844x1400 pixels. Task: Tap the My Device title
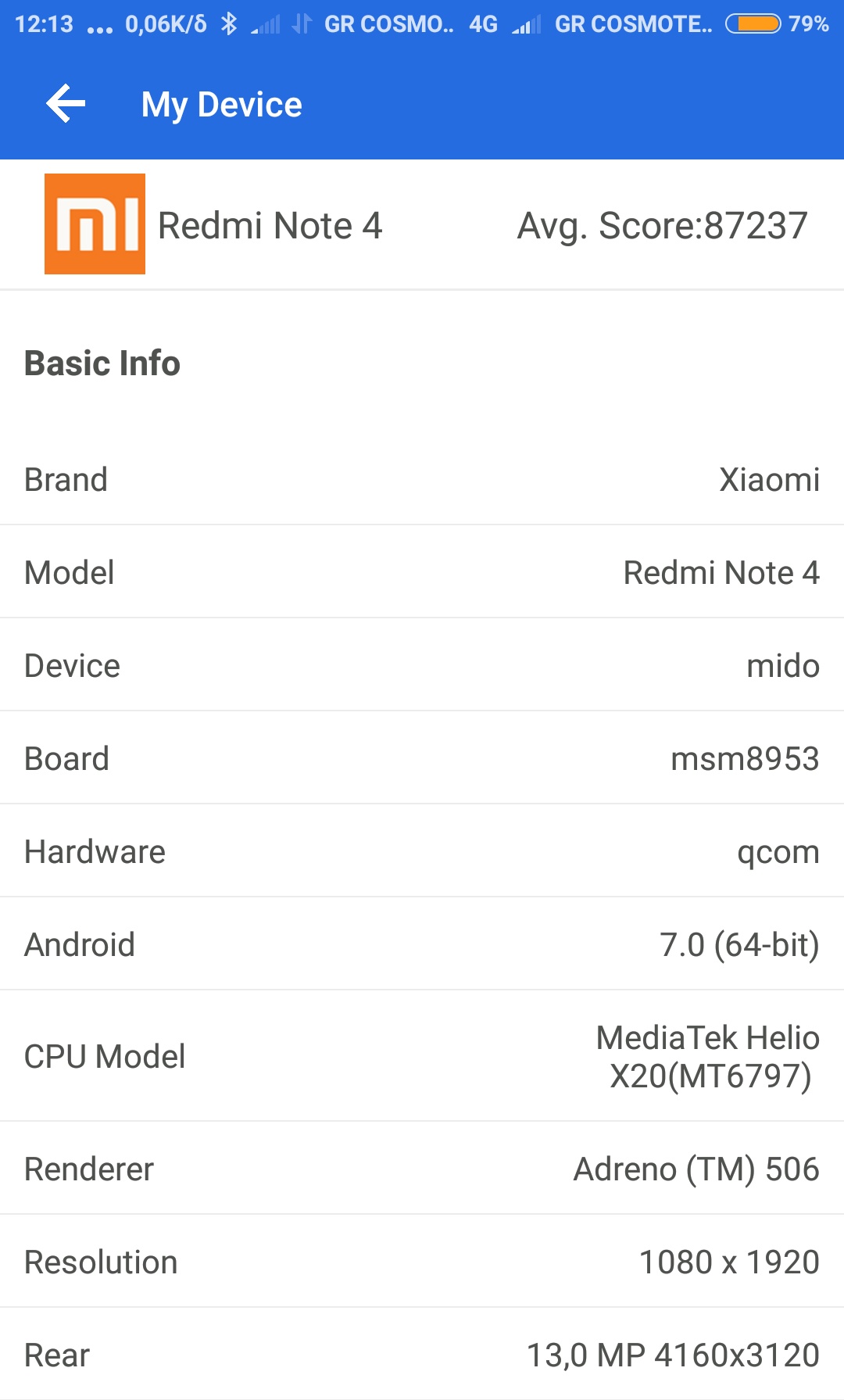pyautogui.click(x=222, y=105)
